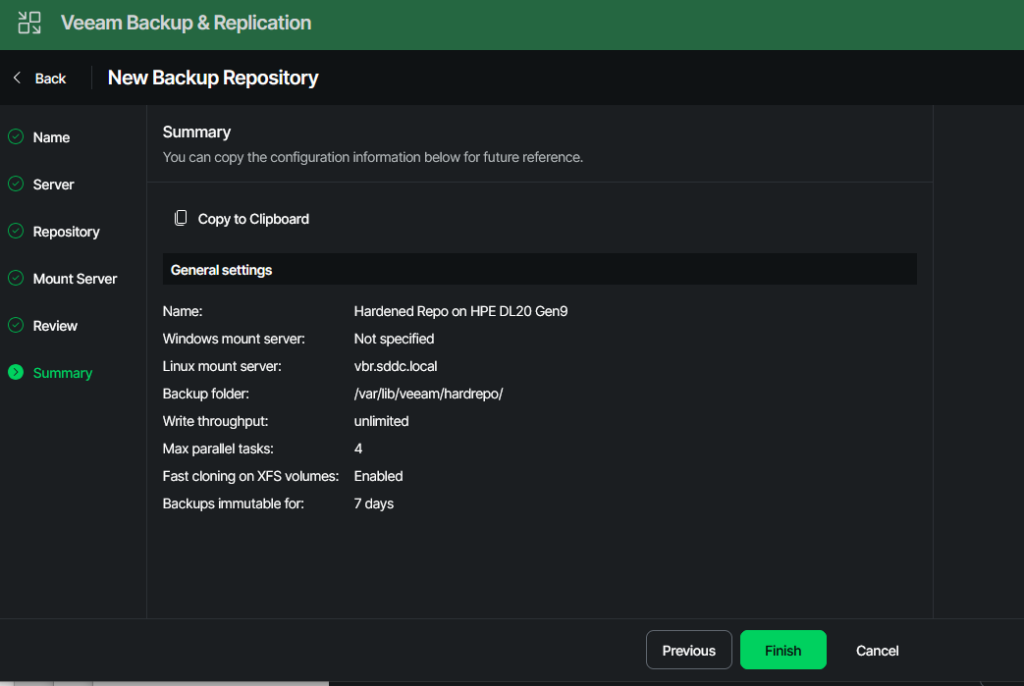
Task: Jump to the Mount Server step
Action: tap(75, 279)
